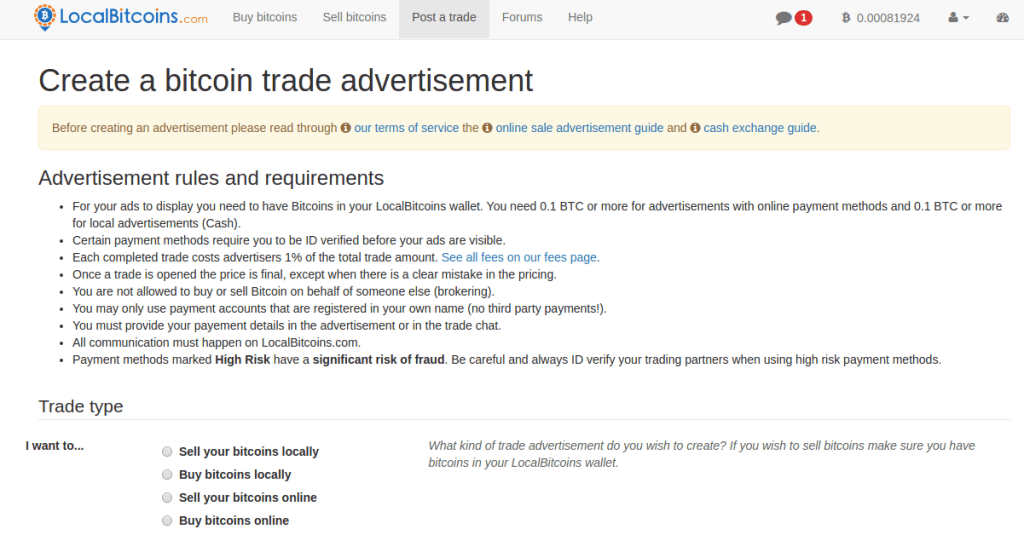
Task: Click info icon before cash exchange guide
Action: pos(695,128)
